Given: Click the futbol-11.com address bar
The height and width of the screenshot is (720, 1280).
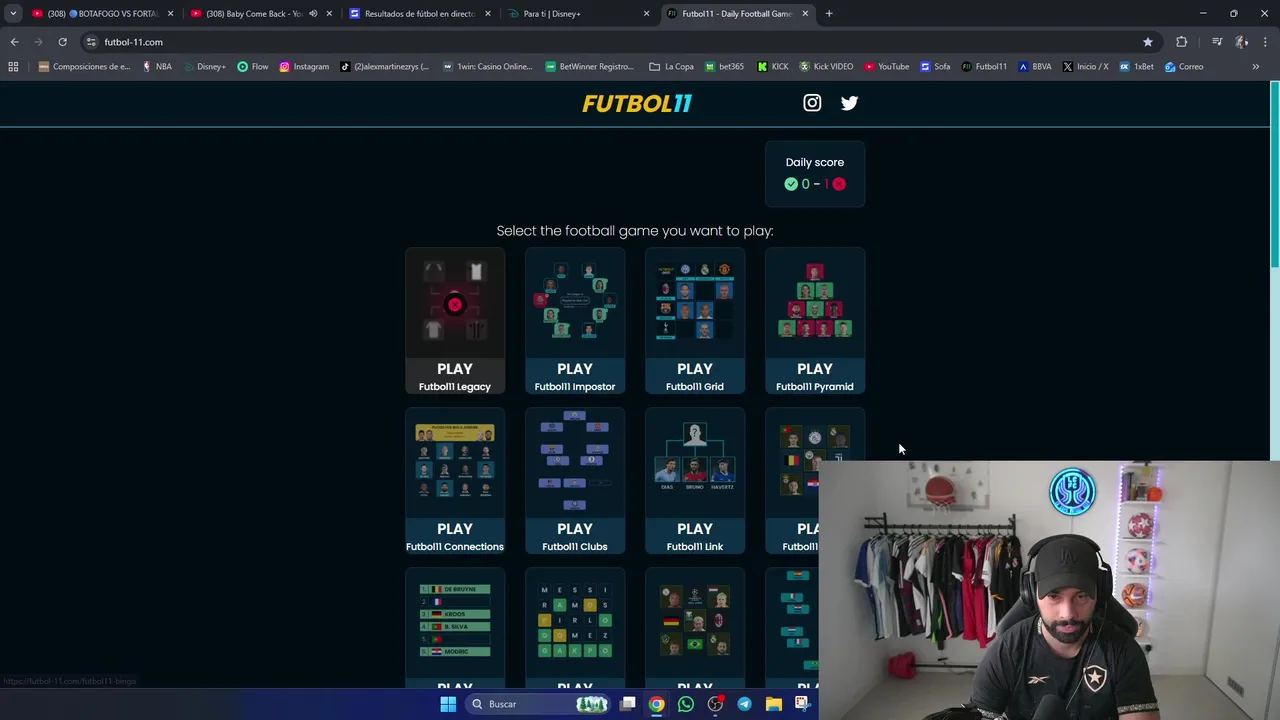Looking at the screenshot, I should point(620,42).
